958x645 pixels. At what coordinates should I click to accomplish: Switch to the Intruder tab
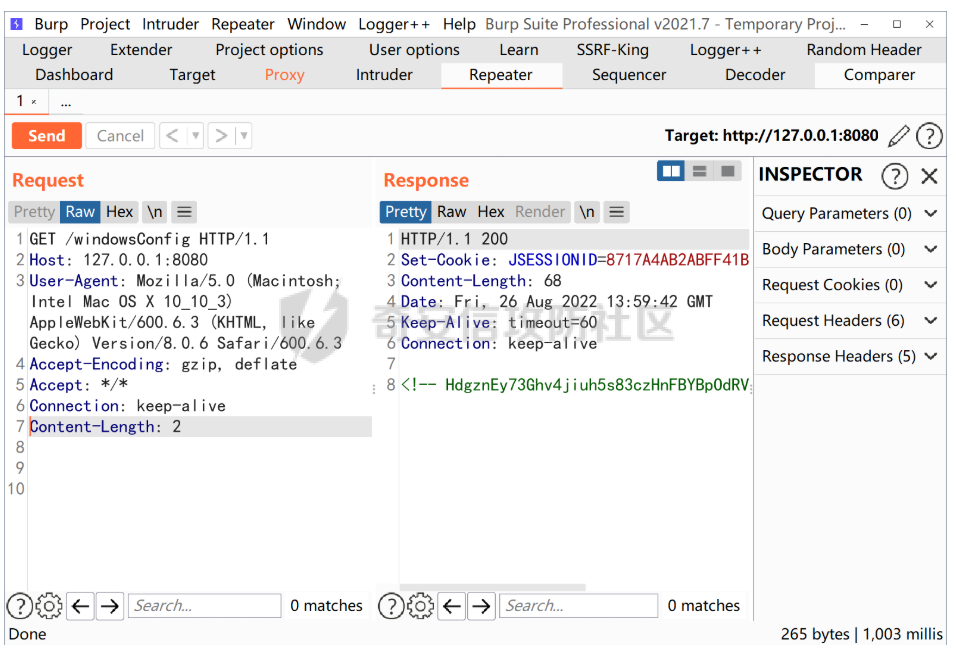(384, 75)
